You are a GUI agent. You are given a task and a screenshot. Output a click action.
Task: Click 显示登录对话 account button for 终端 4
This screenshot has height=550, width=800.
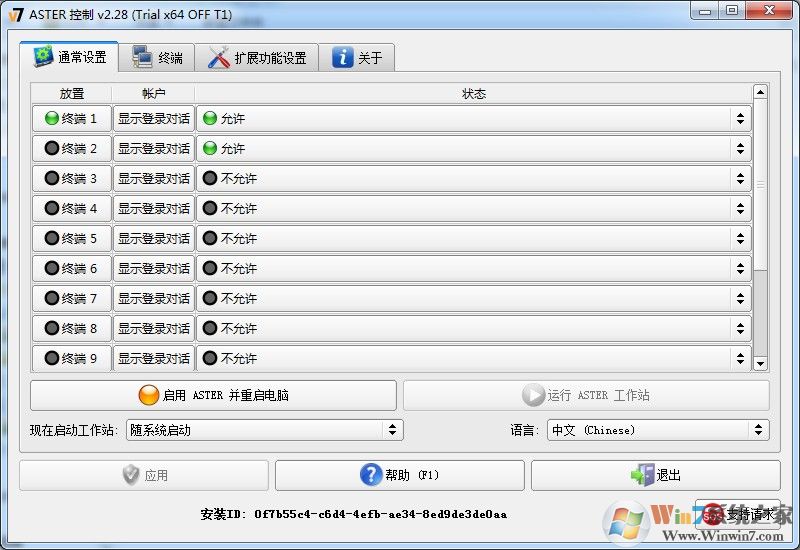154,208
